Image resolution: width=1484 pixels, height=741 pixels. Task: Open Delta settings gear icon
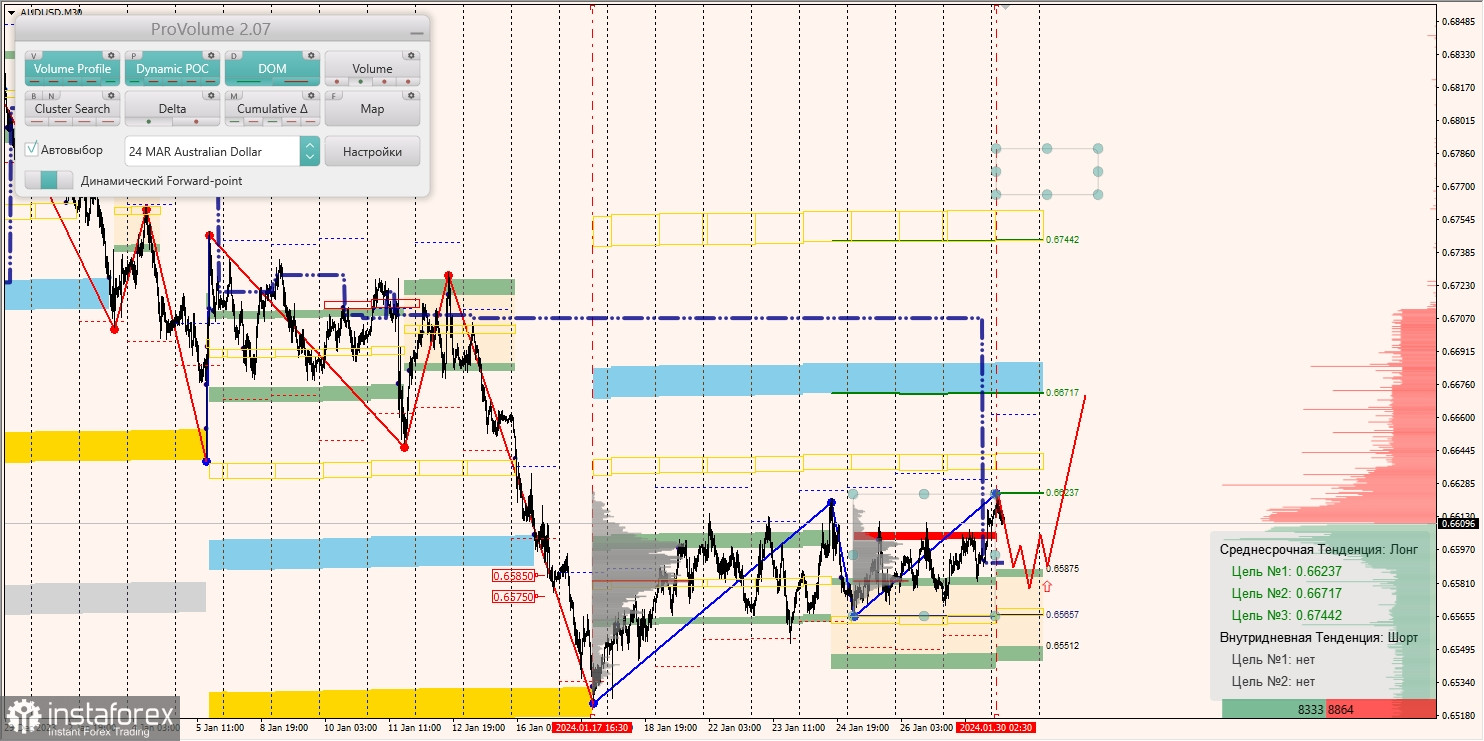coord(211,96)
